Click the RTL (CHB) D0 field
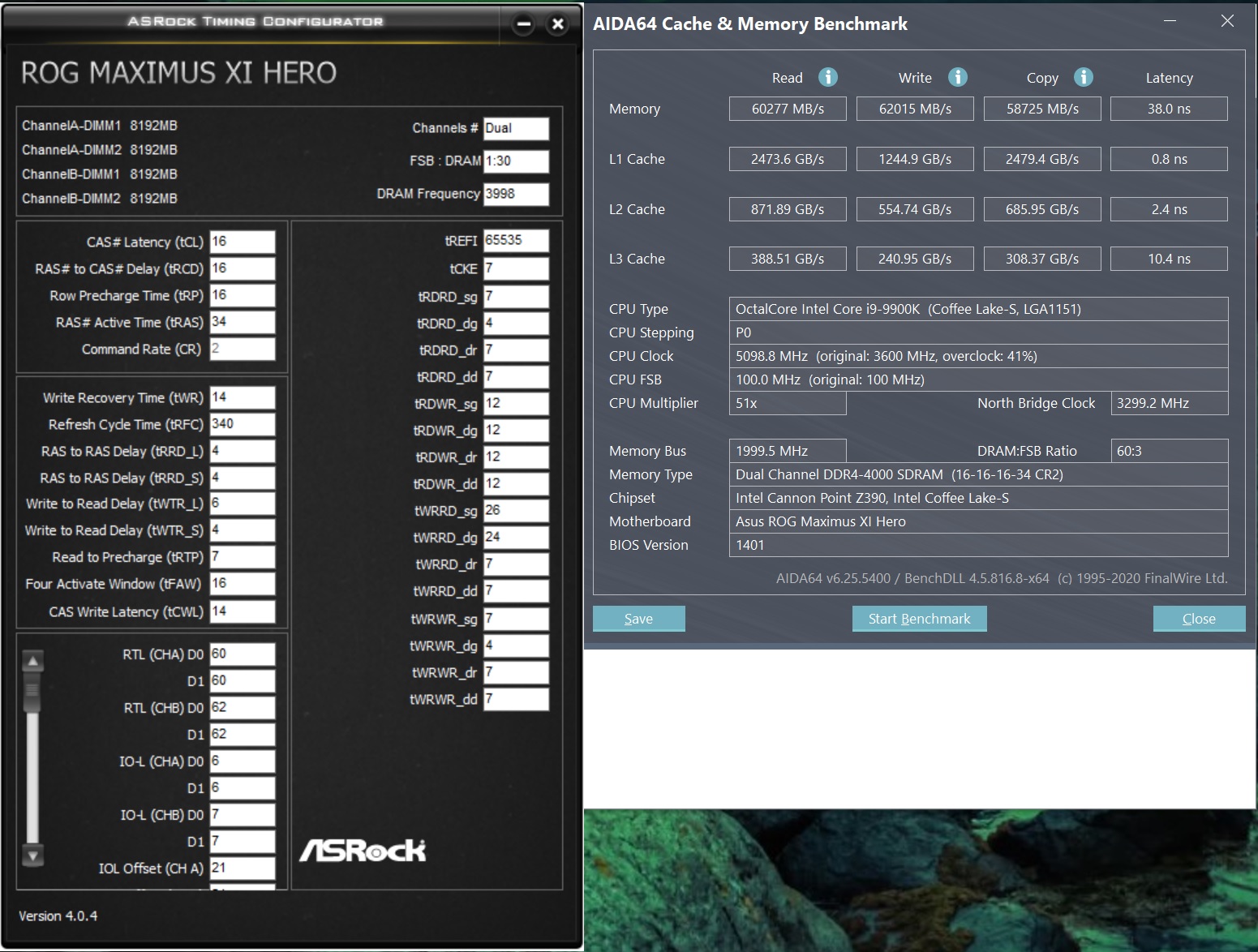Image resolution: width=1258 pixels, height=952 pixels. point(243,708)
